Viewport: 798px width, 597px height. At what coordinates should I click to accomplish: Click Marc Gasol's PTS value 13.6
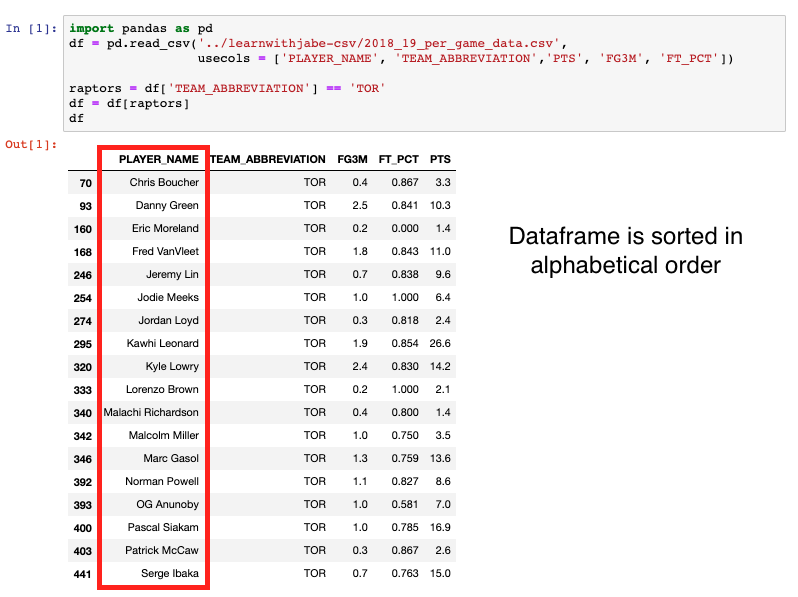pyautogui.click(x=440, y=458)
